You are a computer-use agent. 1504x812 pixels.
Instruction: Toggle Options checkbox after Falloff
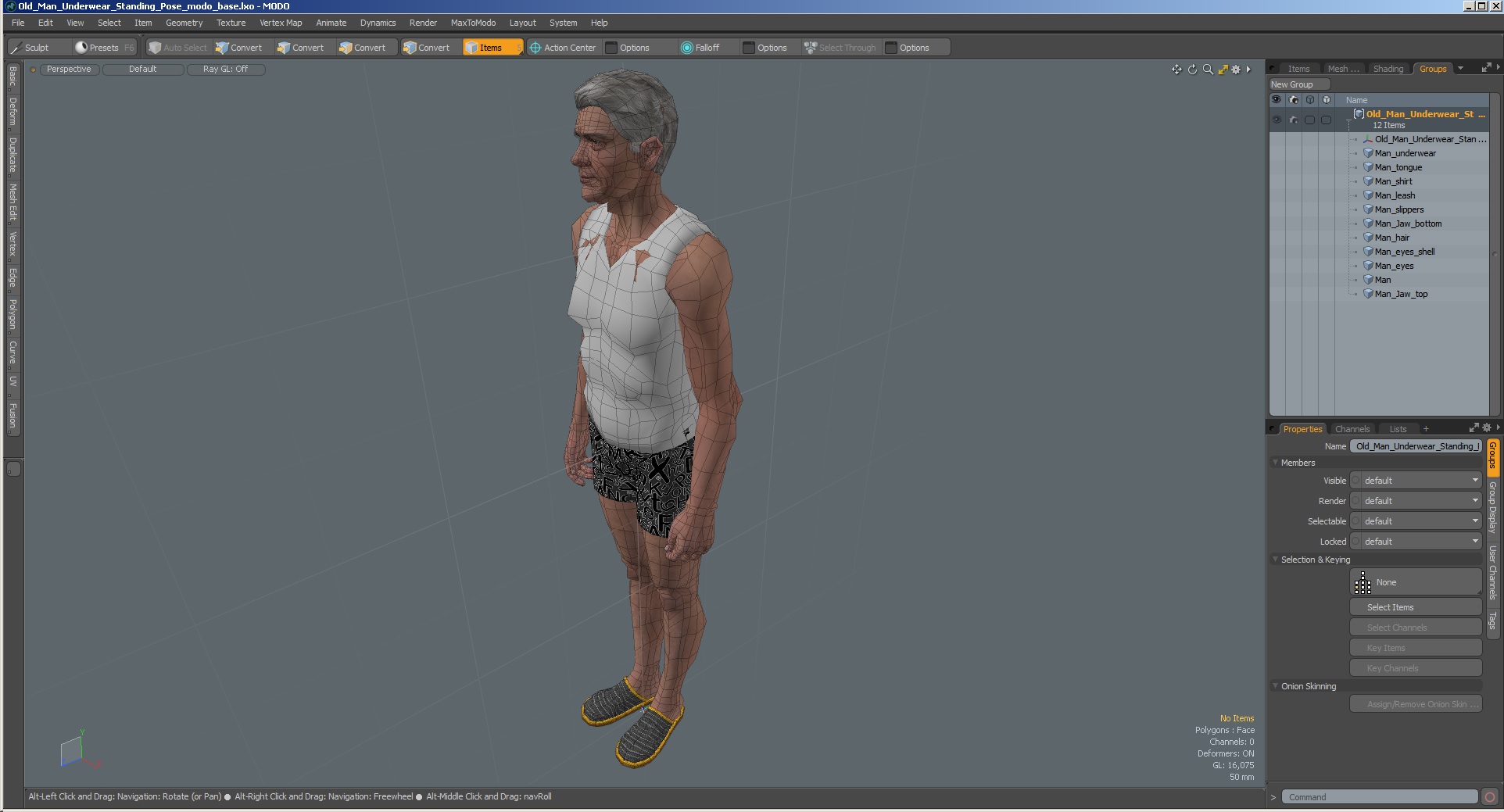(749, 48)
